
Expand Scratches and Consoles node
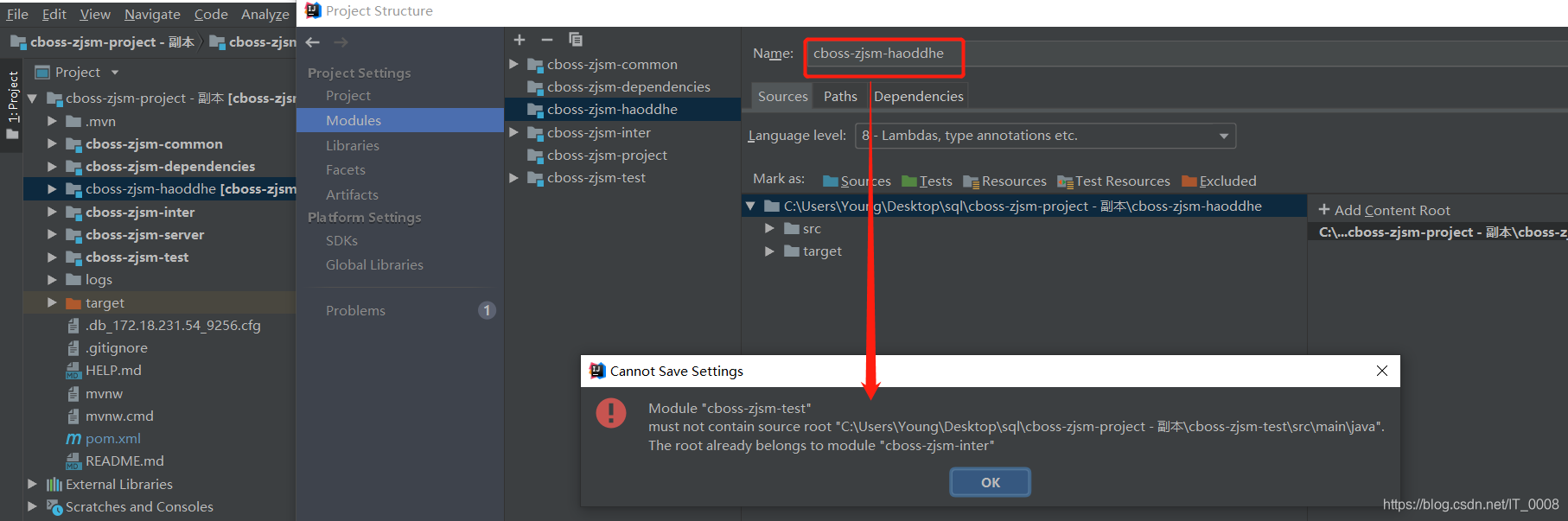pos(33,506)
